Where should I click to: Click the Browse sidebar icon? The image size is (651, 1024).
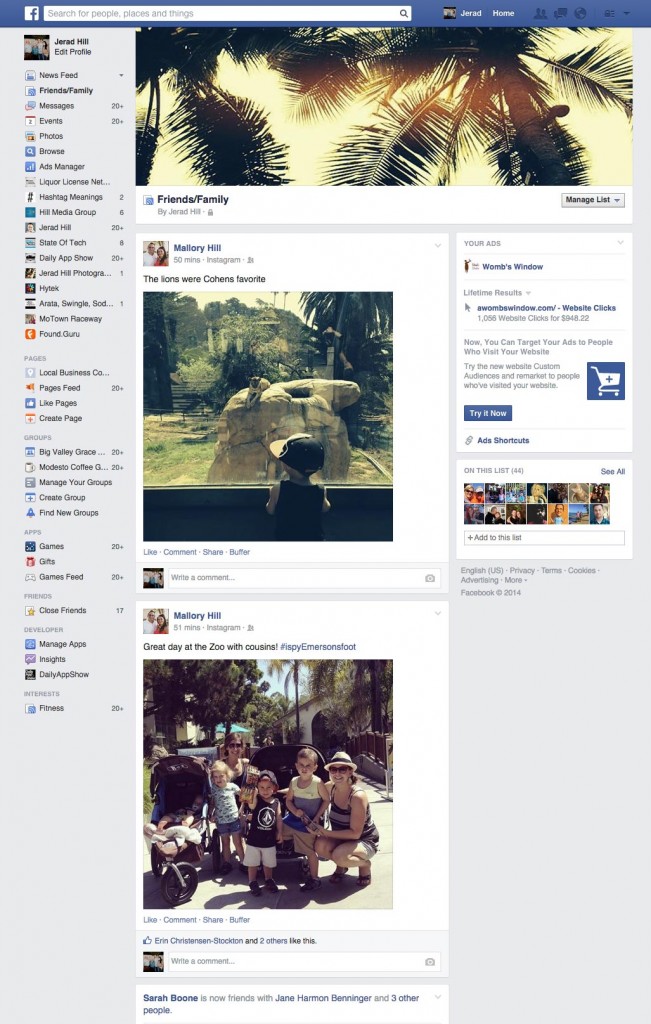(x=30, y=152)
